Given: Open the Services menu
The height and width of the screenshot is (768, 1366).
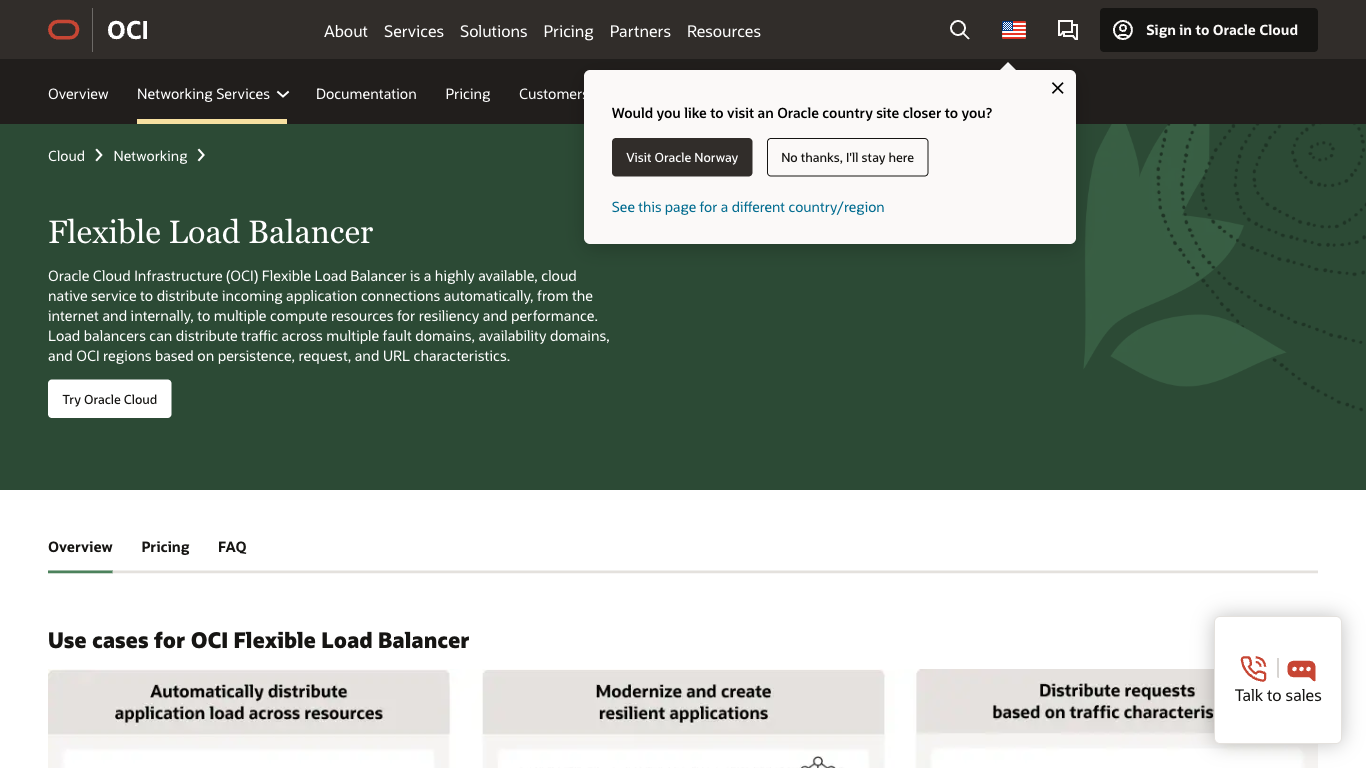Looking at the screenshot, I should pyautogui.click(x=413, y=31).
